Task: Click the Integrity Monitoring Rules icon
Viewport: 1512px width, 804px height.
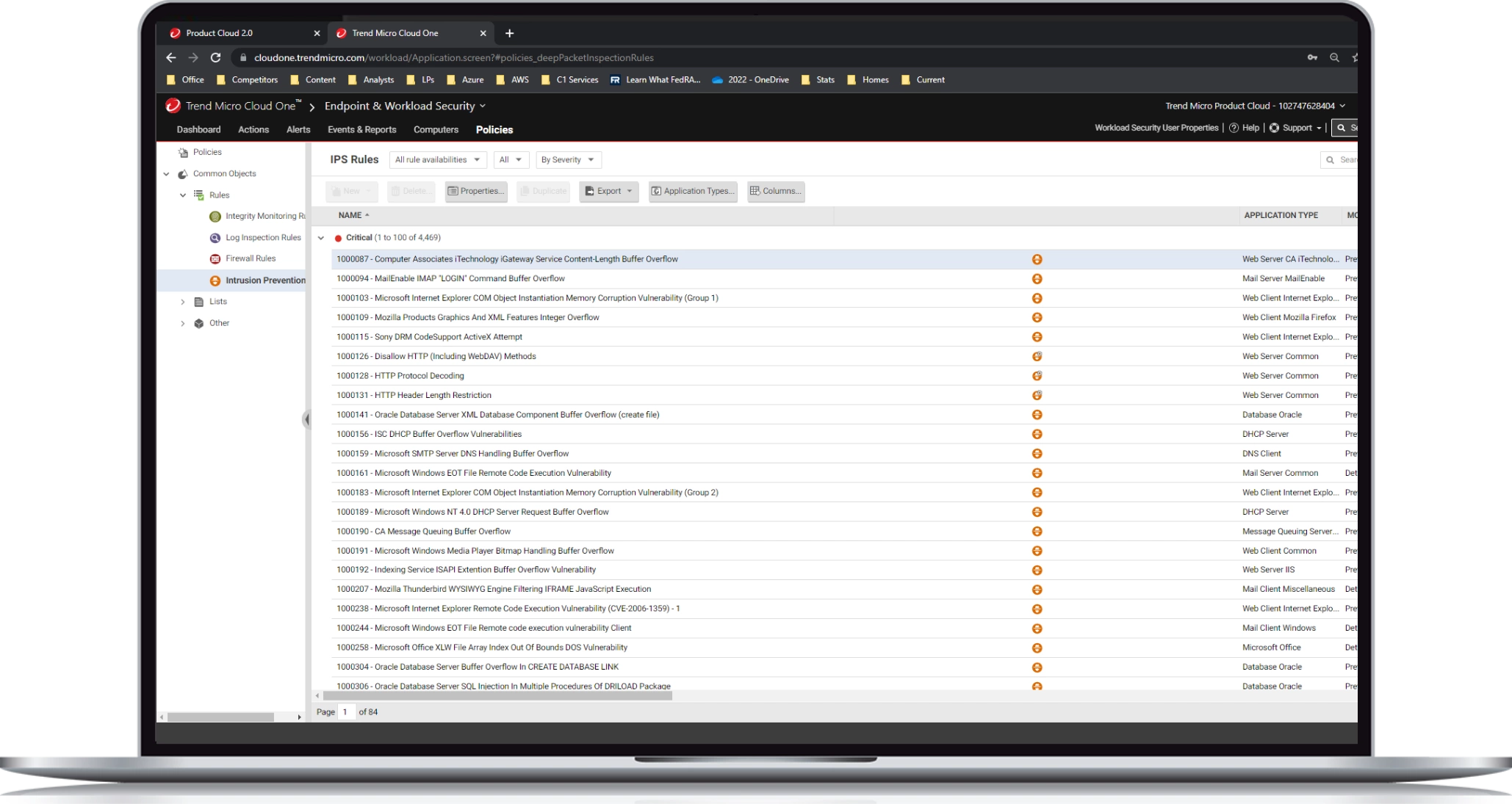Action: (215, 217)
